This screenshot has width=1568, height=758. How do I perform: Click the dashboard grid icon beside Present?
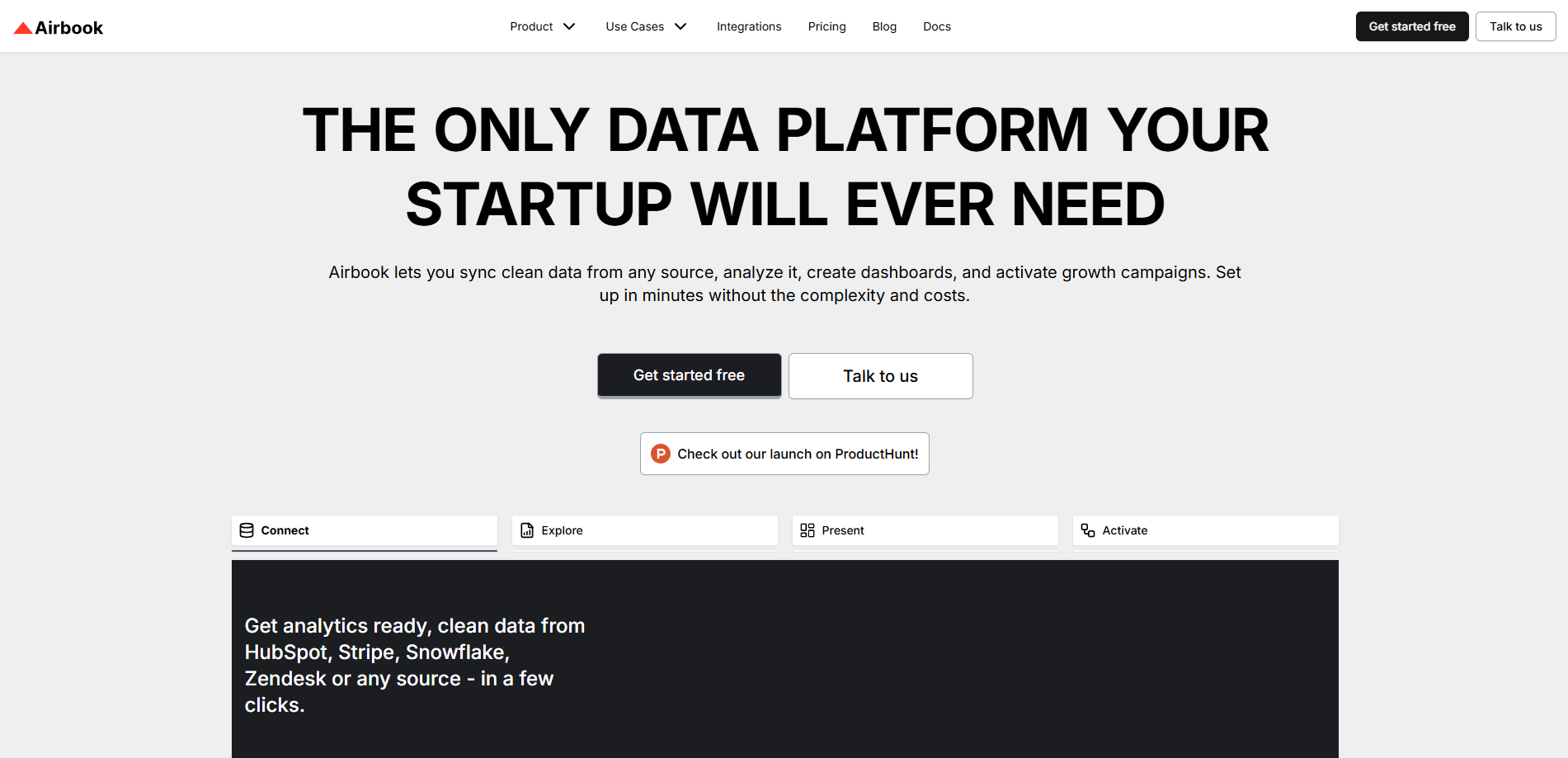(x=808, y=530)
